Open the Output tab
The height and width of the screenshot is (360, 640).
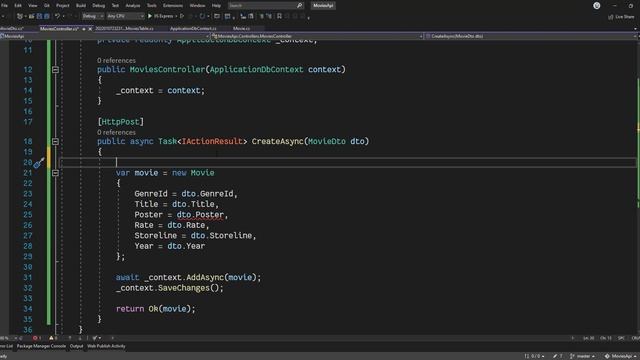(x=76, y=346)
